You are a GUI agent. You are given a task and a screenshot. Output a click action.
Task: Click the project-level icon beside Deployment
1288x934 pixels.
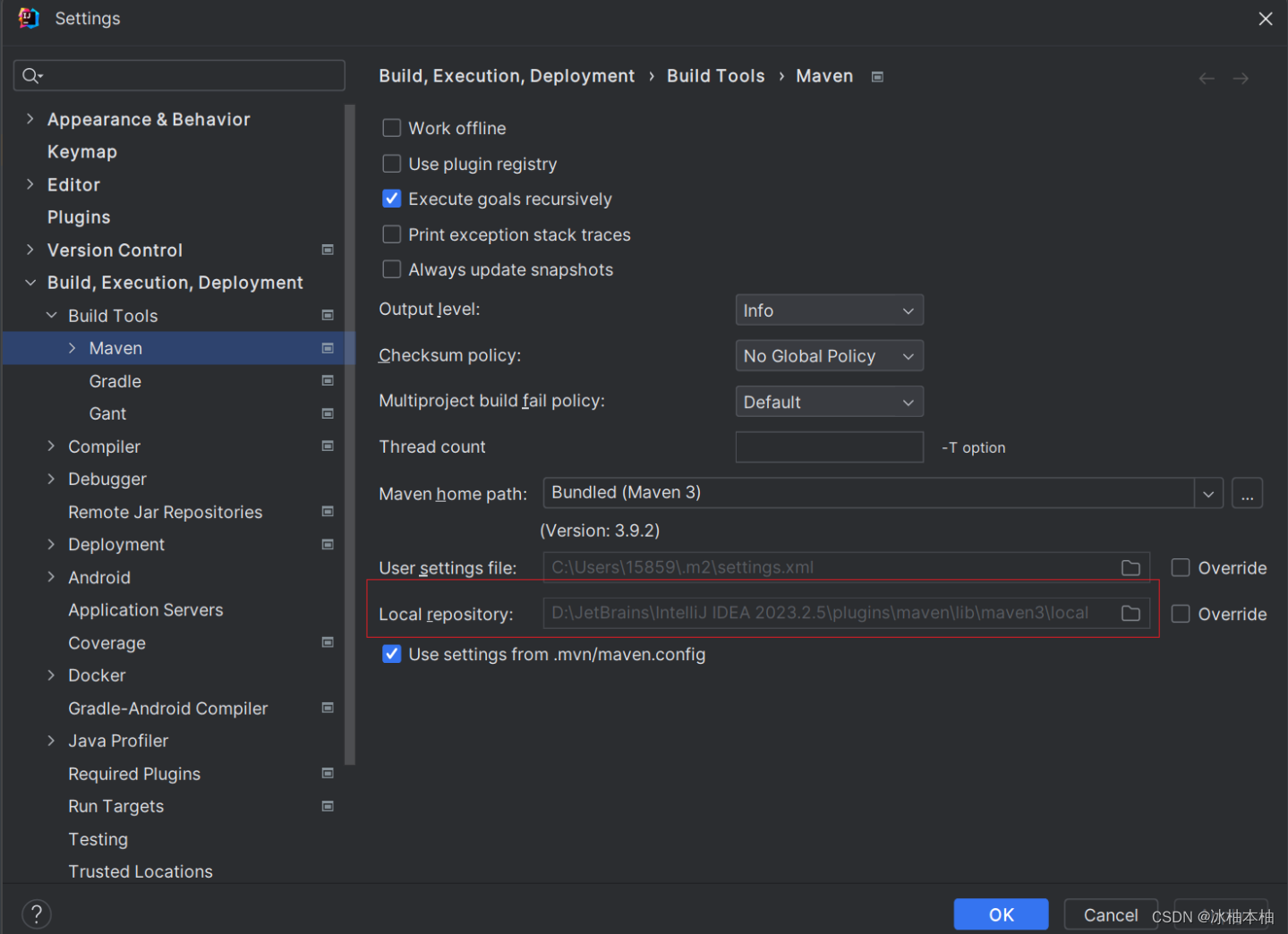[328, 544]
